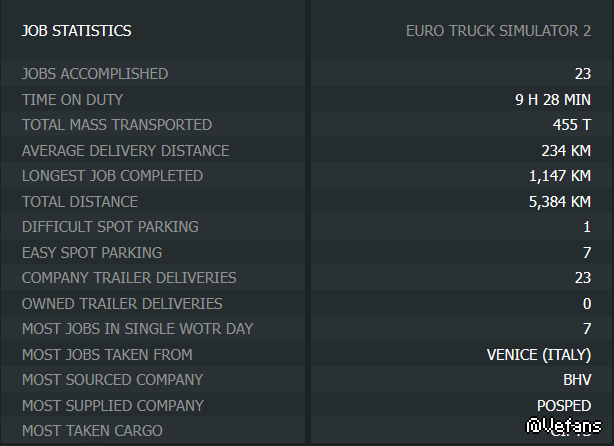Click the JOB STATISTICS header title

[x=76, y=31]
